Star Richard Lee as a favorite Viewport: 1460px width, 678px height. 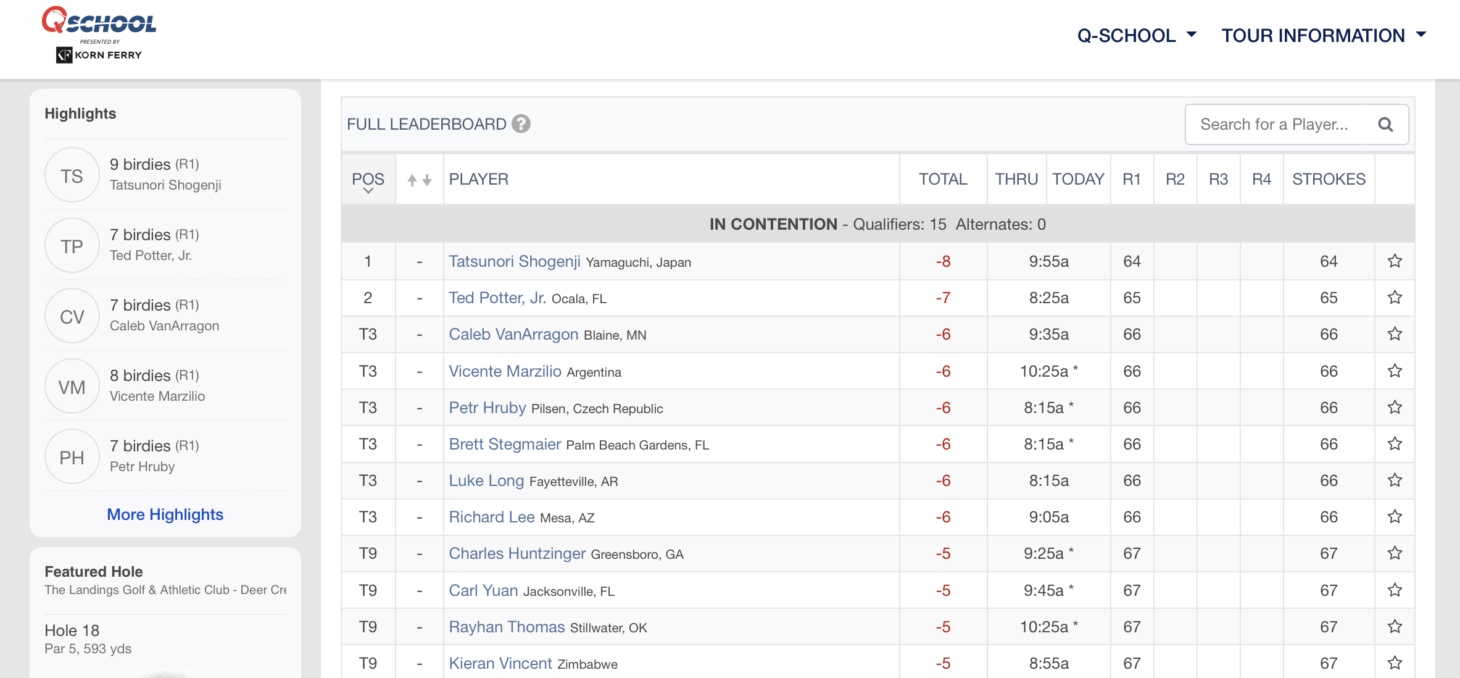(x=1394, y=517)
